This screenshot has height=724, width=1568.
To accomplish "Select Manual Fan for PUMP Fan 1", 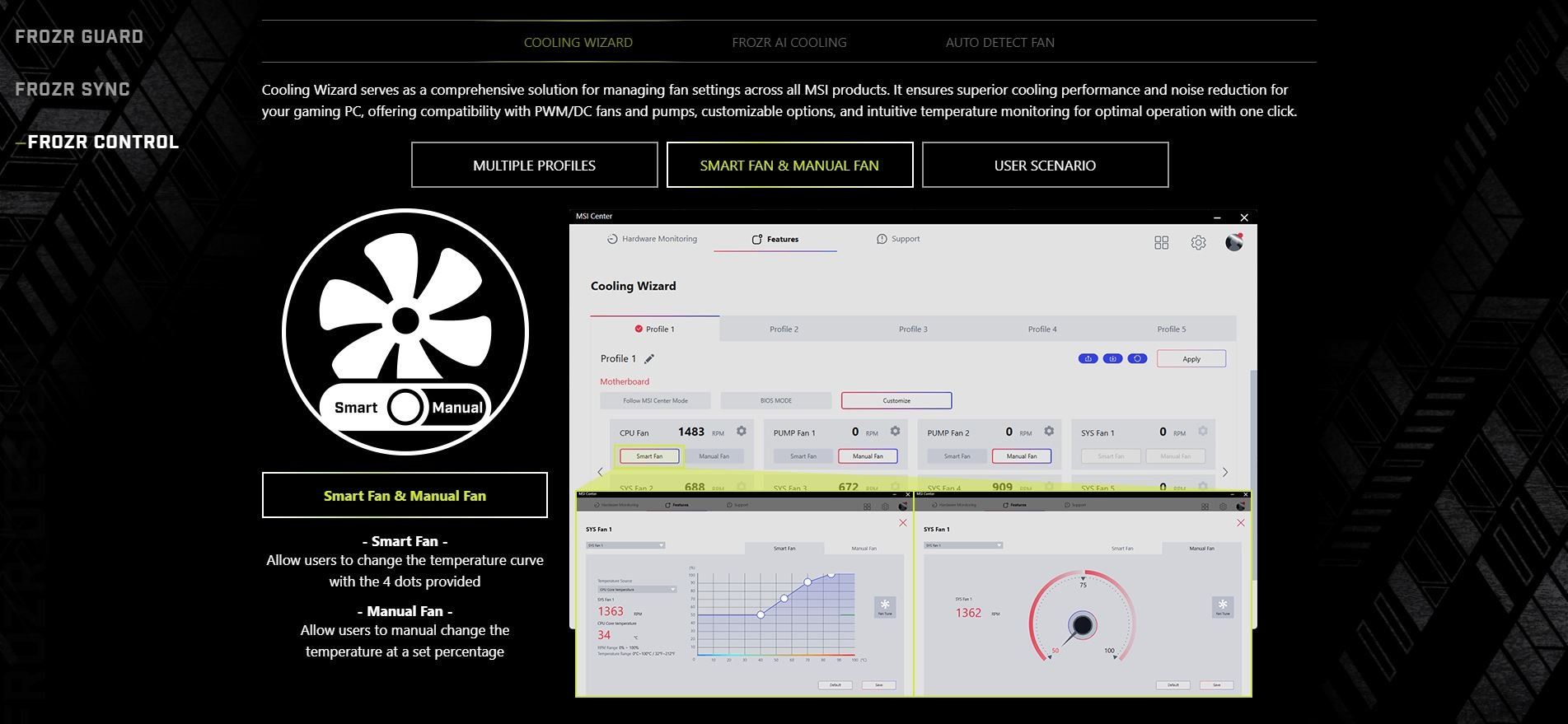I will (x=868, y=455).
